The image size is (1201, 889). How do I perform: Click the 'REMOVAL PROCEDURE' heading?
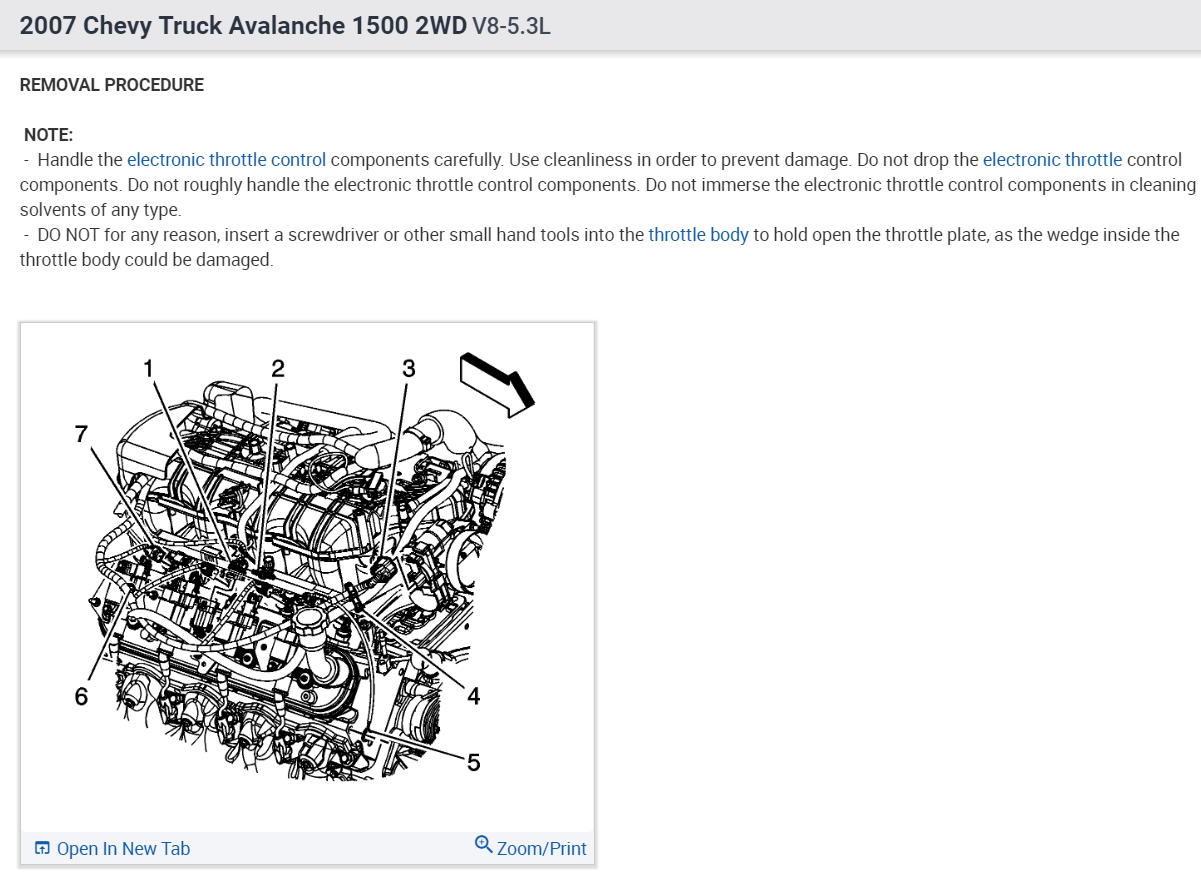112,85
